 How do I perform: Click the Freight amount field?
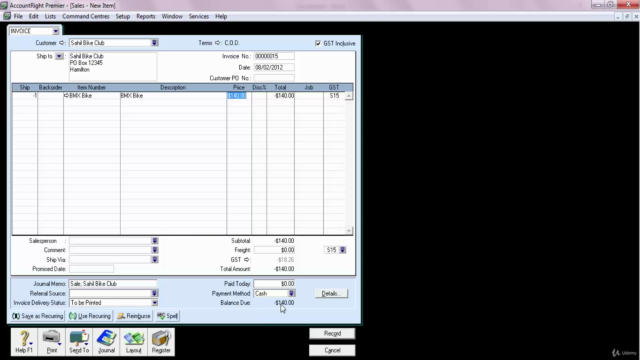(x=274, y=250)
